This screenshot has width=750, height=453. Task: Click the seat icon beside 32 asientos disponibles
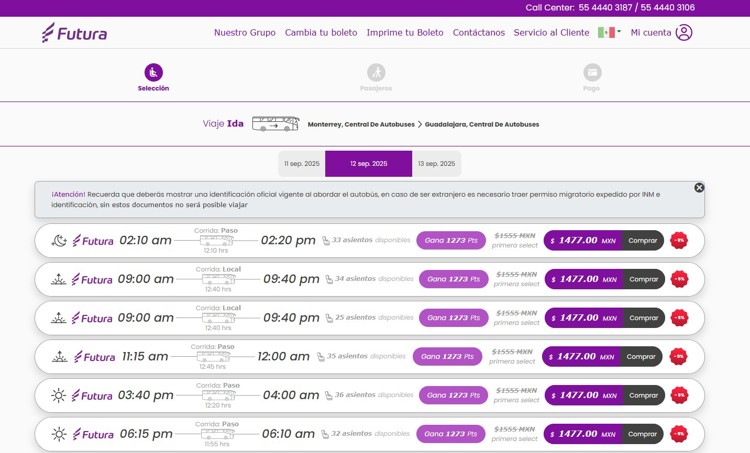pos(325,434)
